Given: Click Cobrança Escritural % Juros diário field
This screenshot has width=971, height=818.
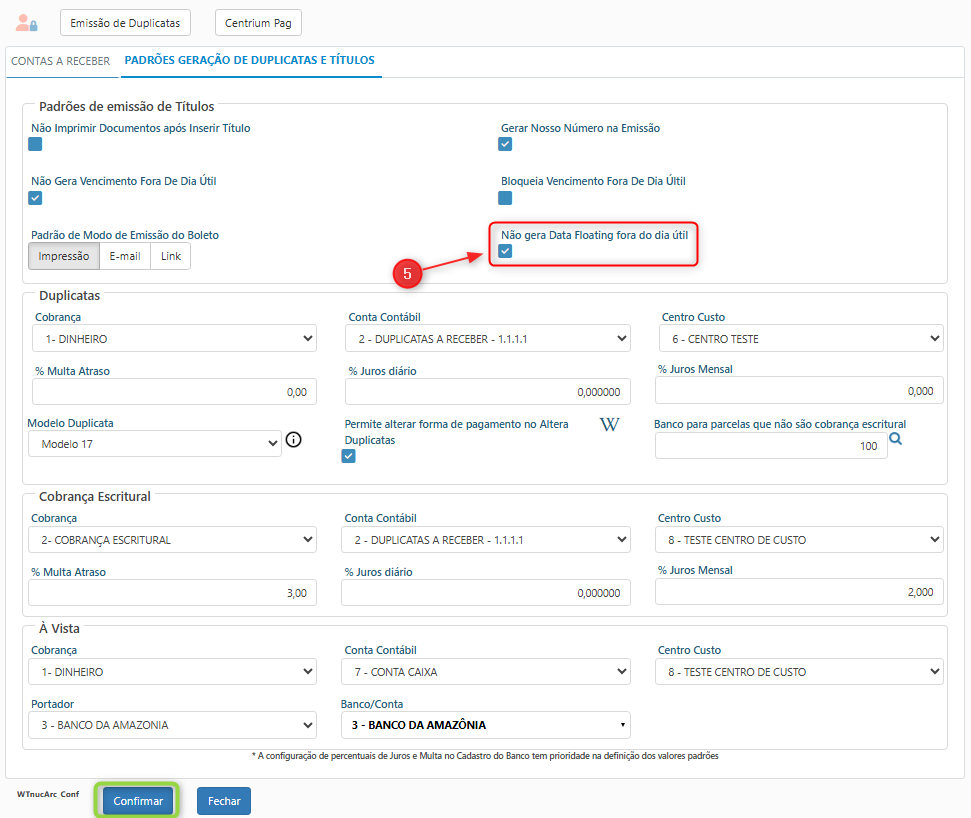Looking at the screenshot, I should [x=486, y=593].
